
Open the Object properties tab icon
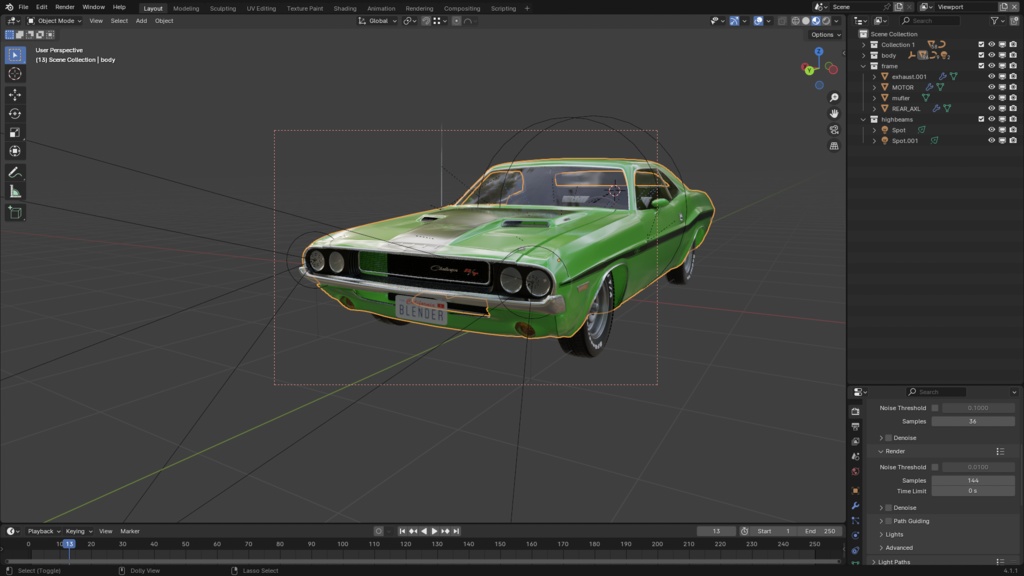tap(856, 490)
